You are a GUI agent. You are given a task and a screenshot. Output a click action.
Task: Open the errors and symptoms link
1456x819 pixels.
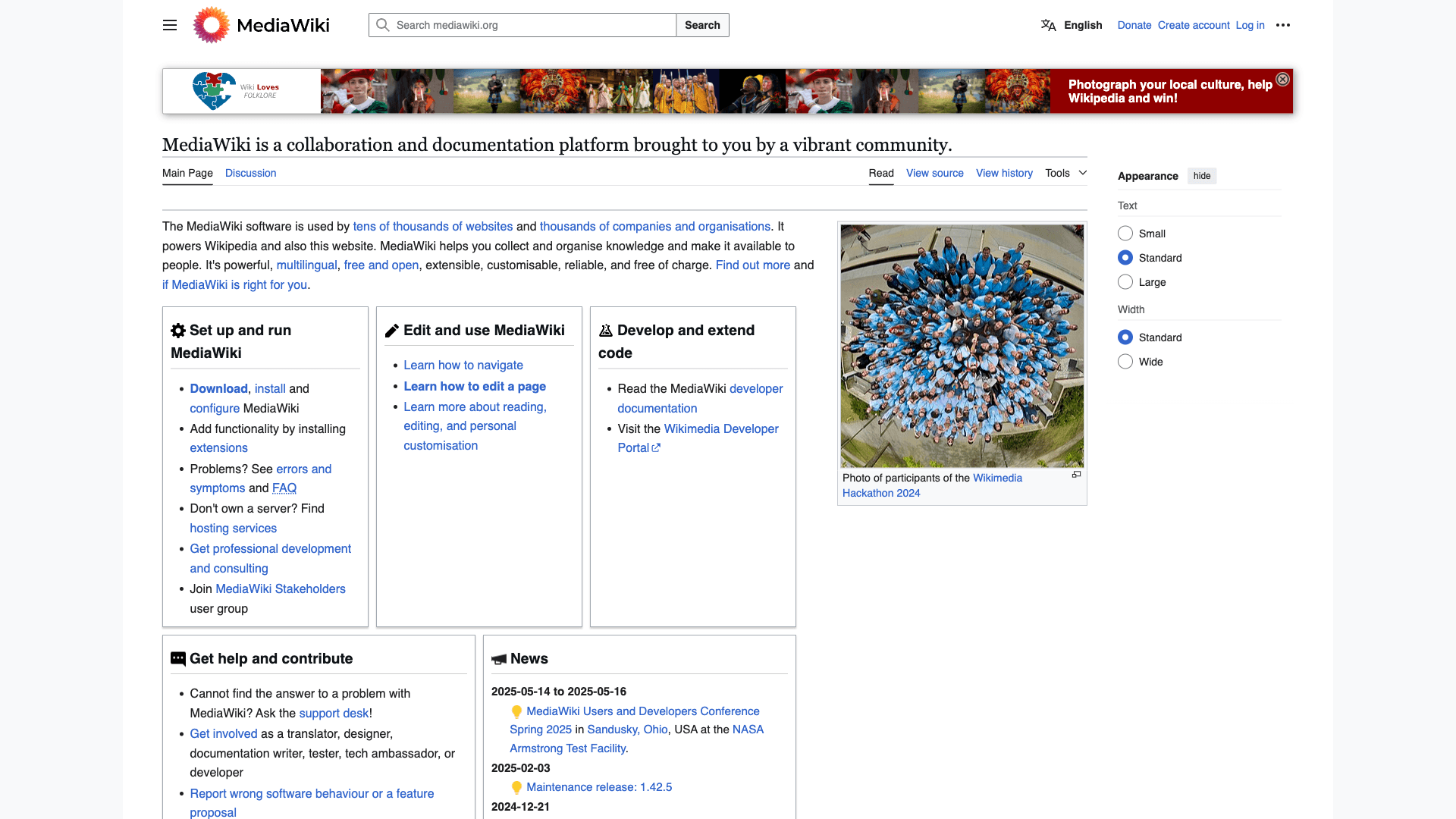point(261,479)
